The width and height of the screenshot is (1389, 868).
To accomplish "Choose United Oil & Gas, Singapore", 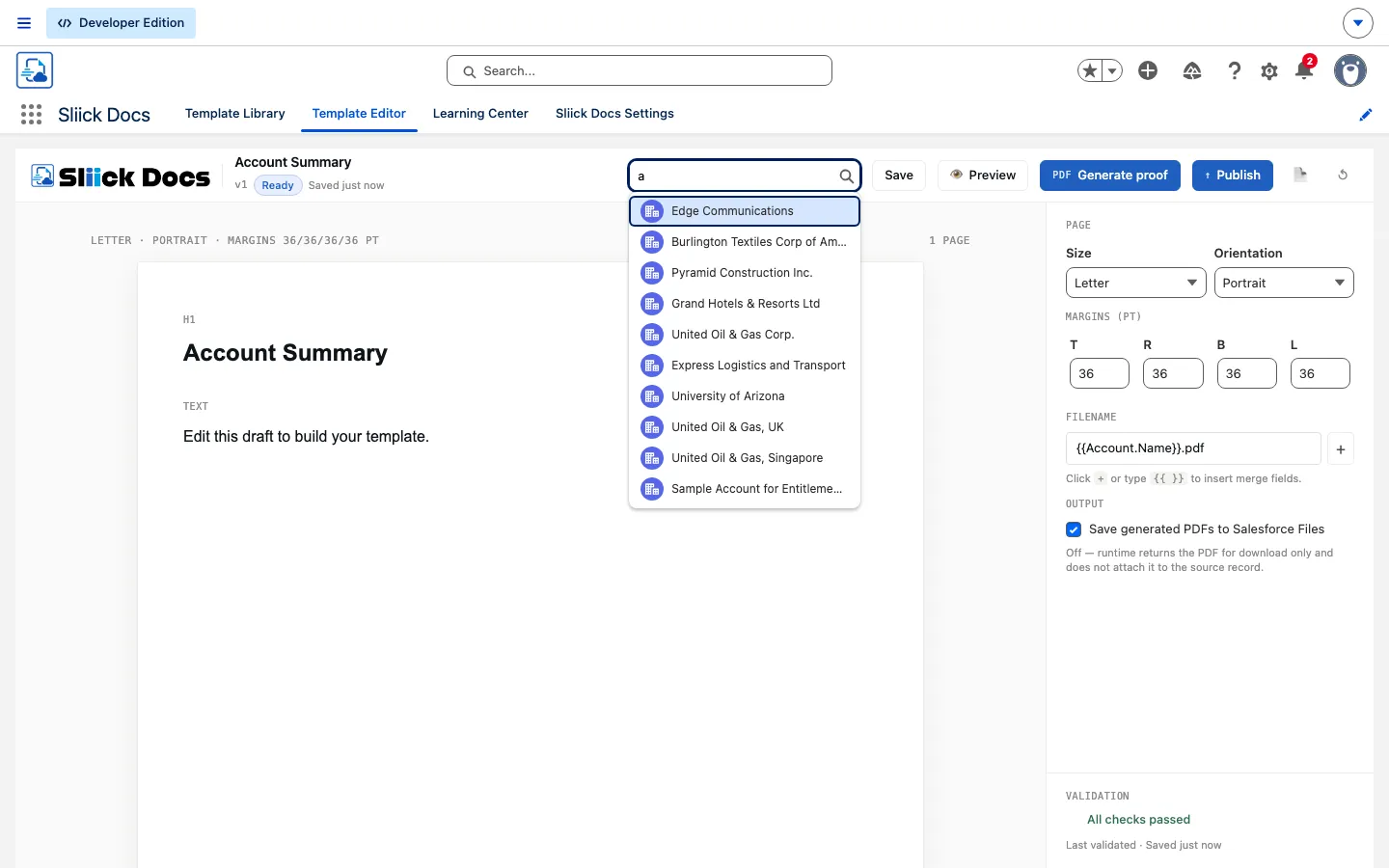I will [x=745, y=458].
